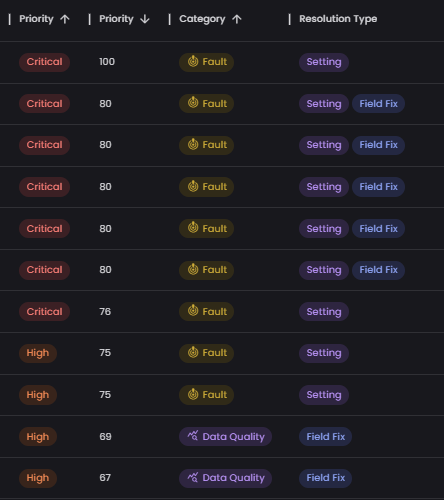Click the Category column header label
This screenshot has width=444, height=500.
coord(202,19)
